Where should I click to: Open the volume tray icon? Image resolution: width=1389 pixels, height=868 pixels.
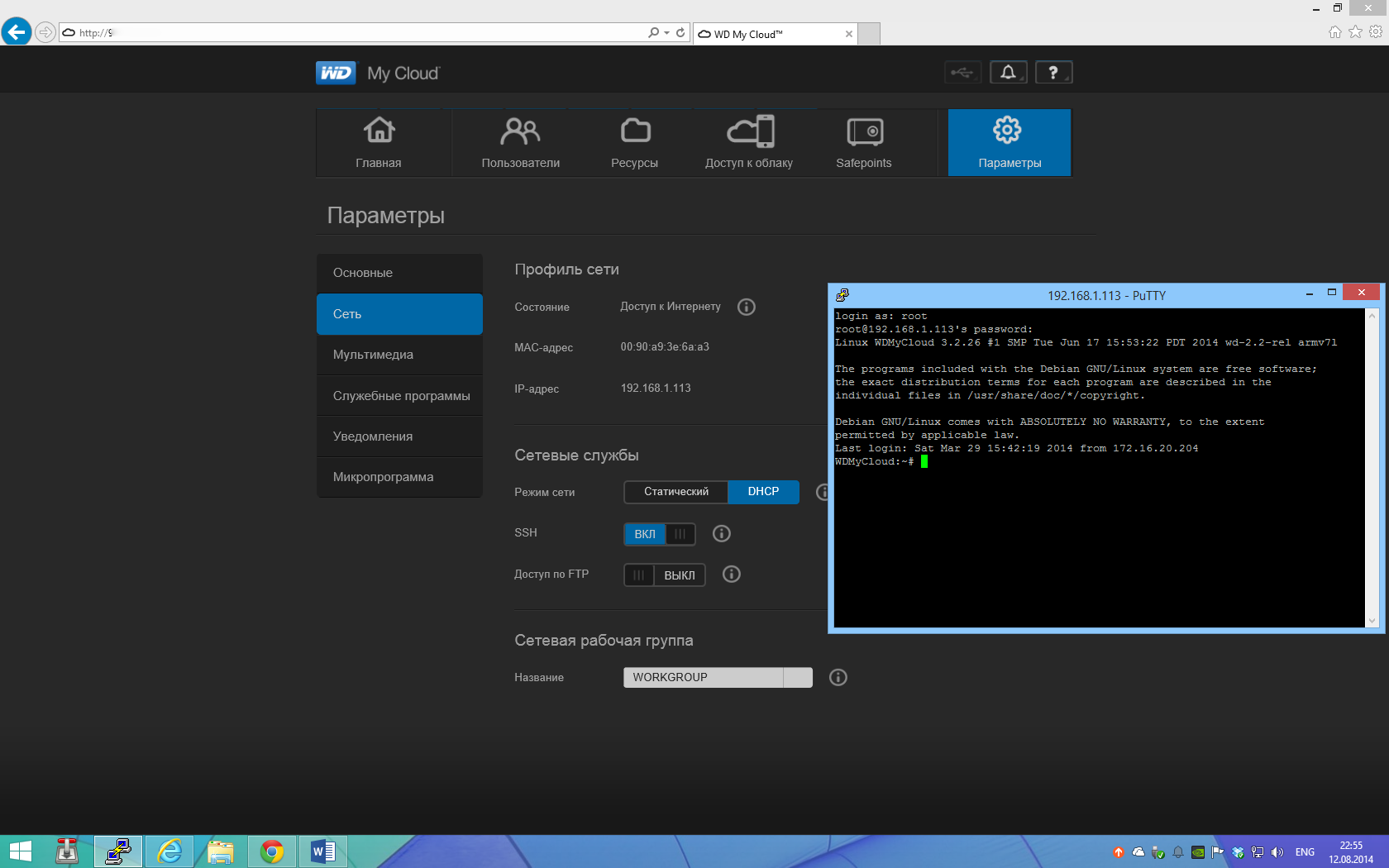(x=1277, y=852)
